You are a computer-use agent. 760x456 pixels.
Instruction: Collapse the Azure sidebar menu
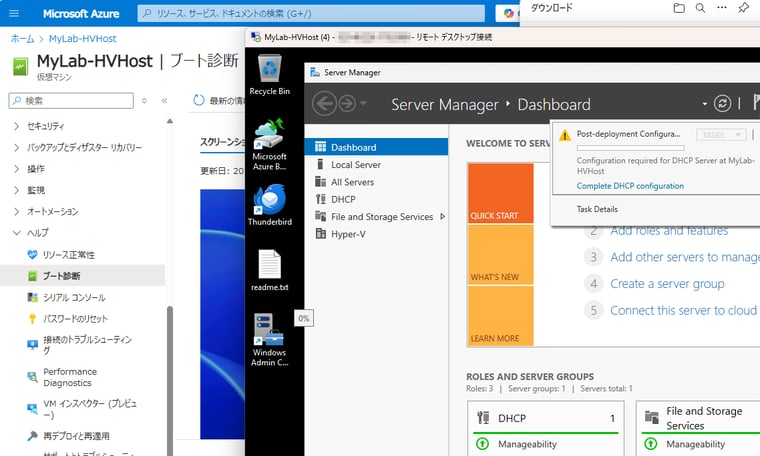pyautogui.click(x=164, y=101)
